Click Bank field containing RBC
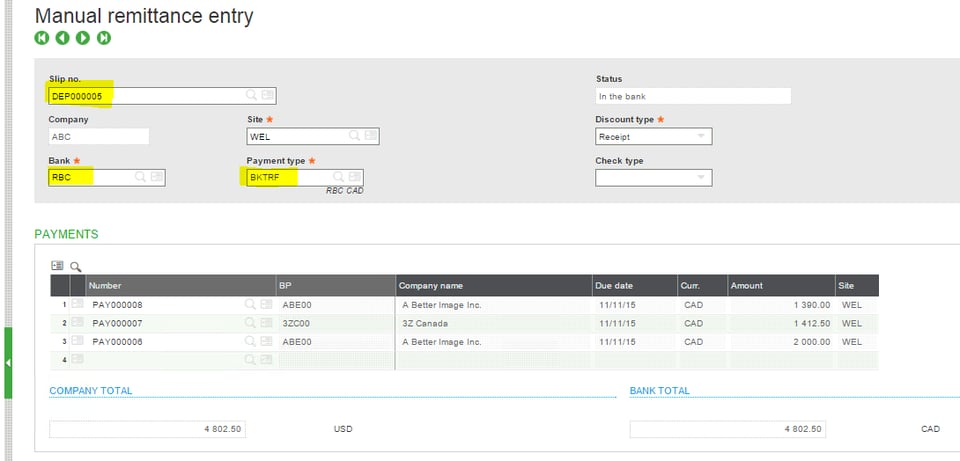960x461 pixels. click(107, 178)
